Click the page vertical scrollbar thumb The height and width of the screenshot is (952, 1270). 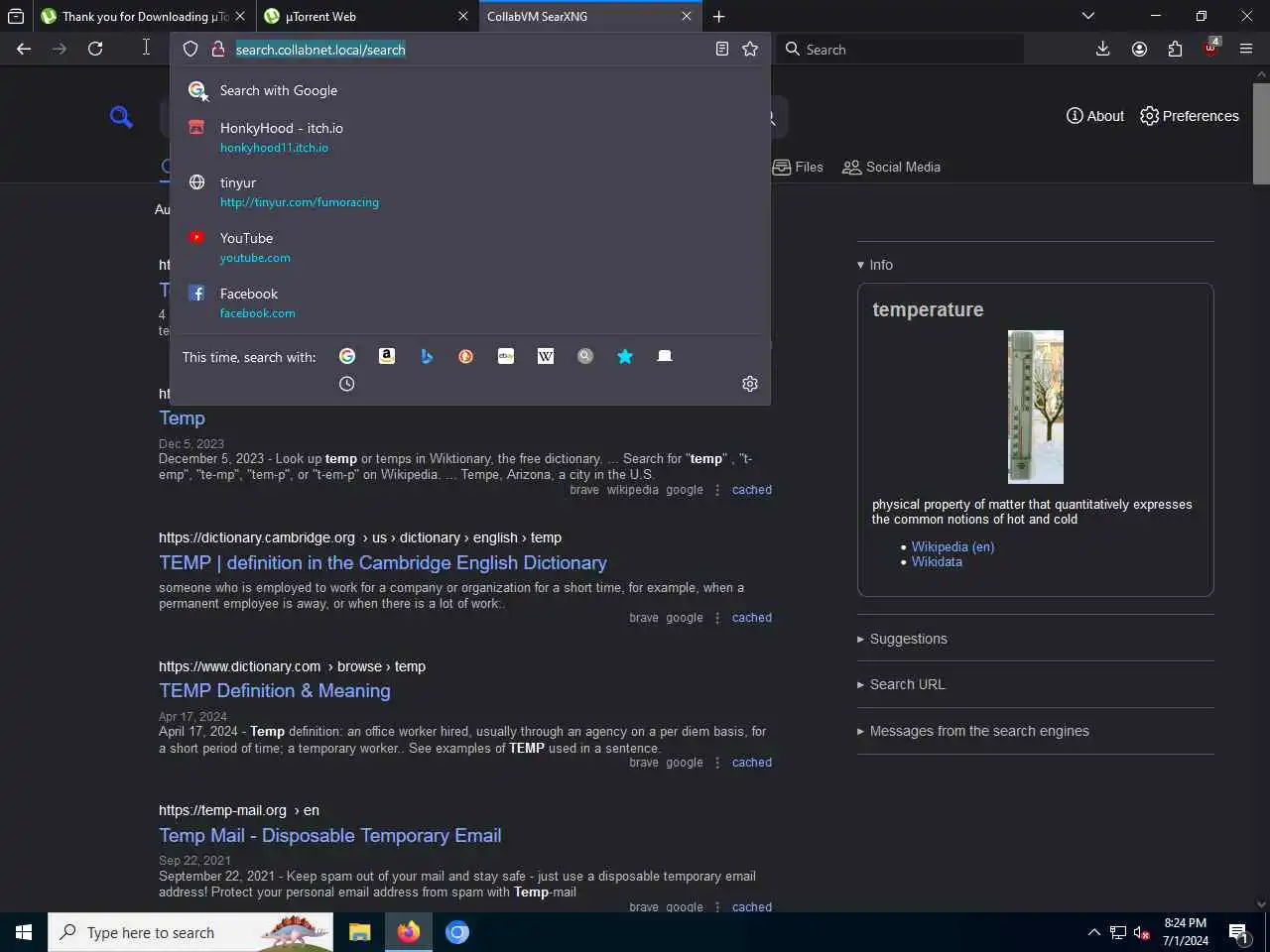click(1261, 134)
